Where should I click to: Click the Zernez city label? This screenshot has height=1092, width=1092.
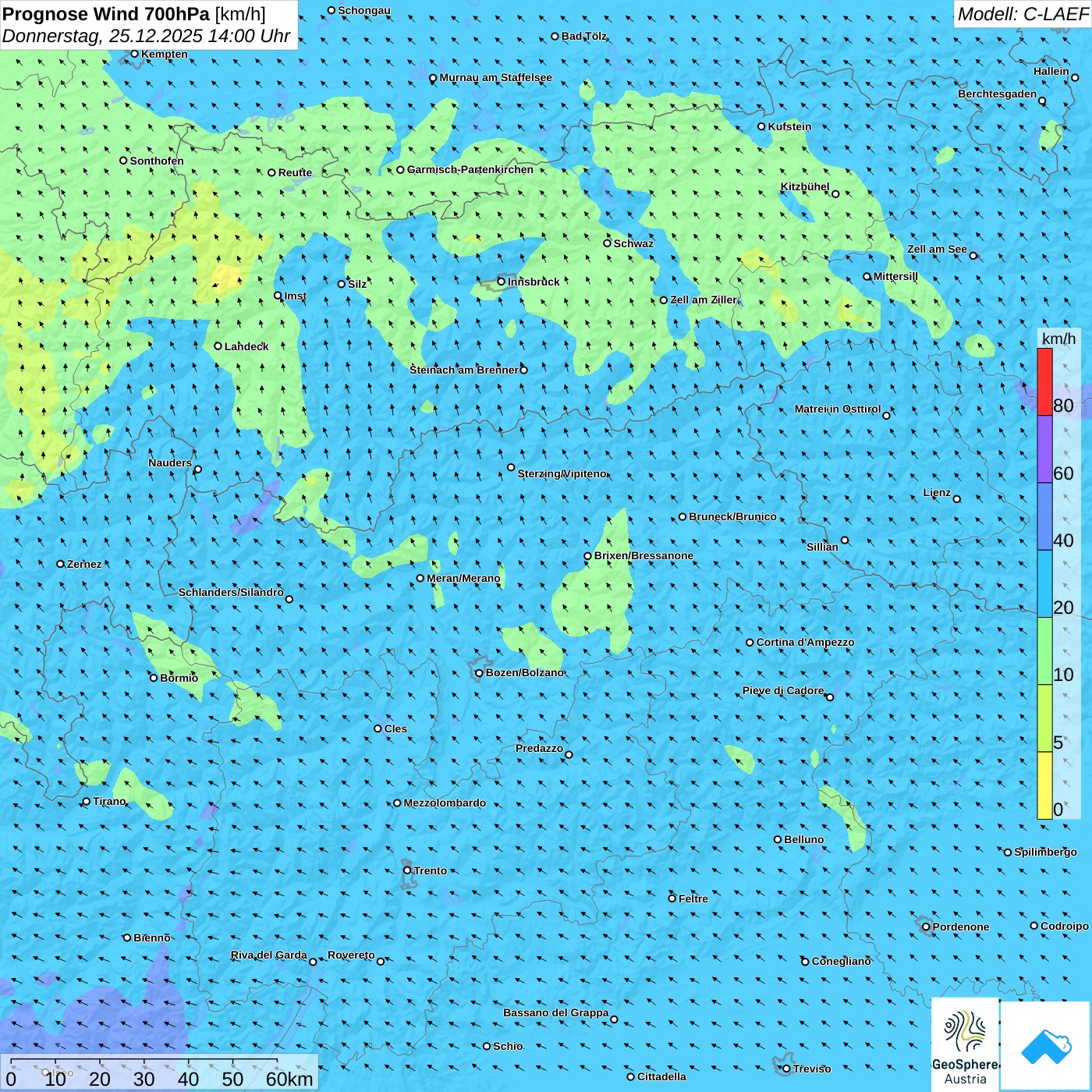click(84, 564)
